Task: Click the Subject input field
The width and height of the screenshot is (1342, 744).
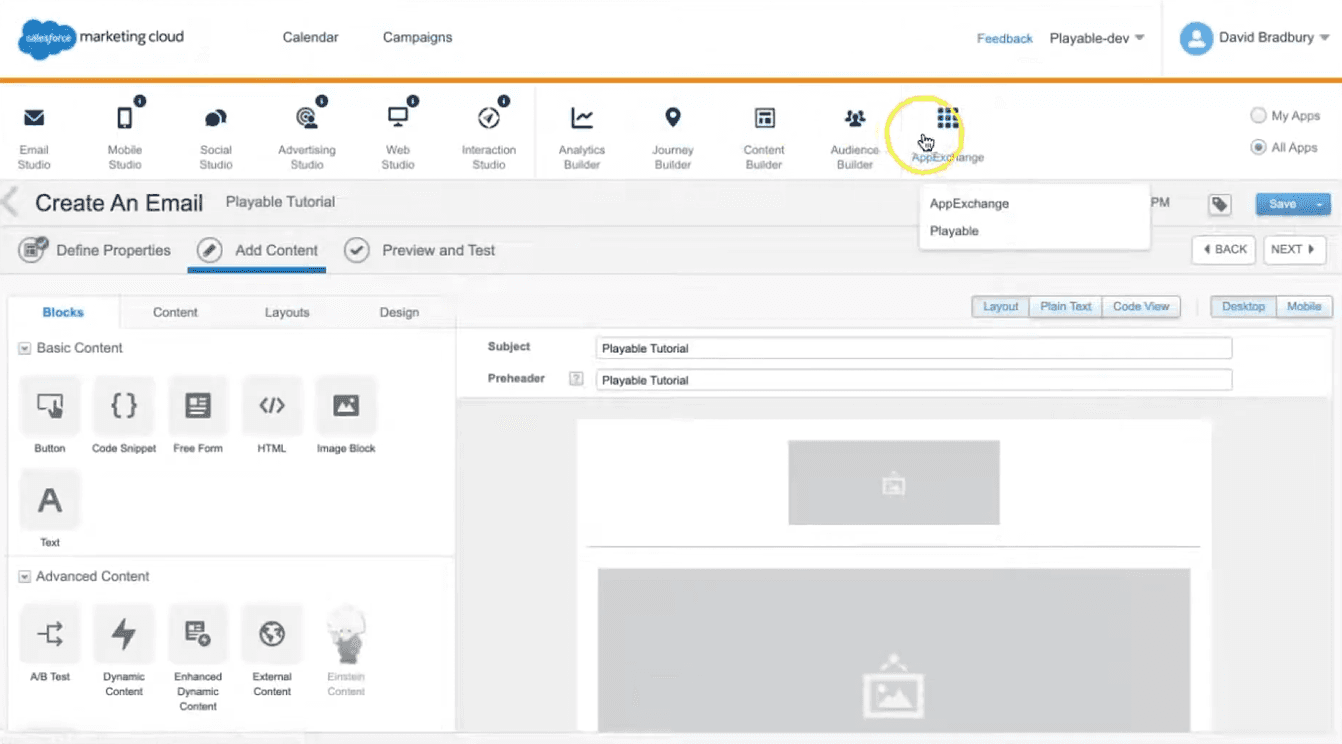Action: pyautogui.click(x=914, y=348)
